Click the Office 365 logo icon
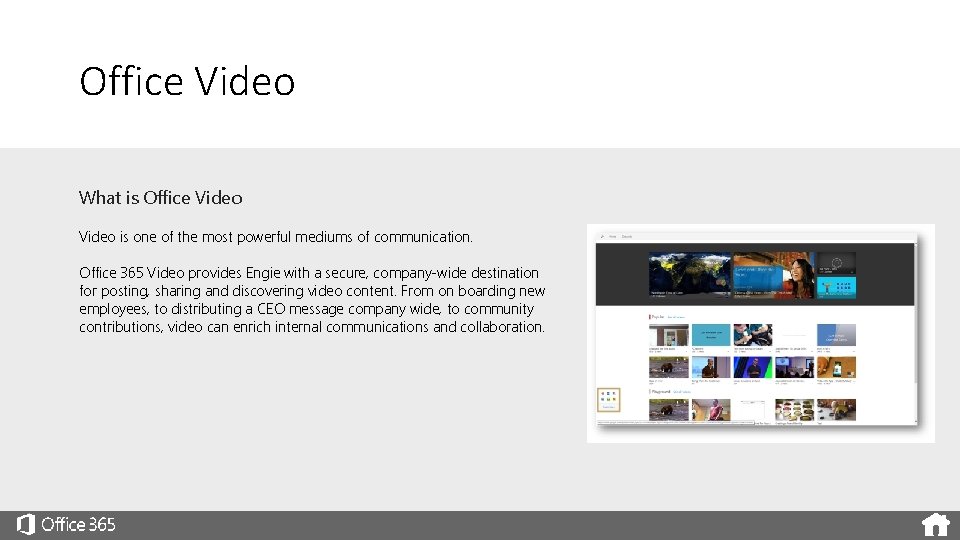960x540 pixels. tap(26, 525)
